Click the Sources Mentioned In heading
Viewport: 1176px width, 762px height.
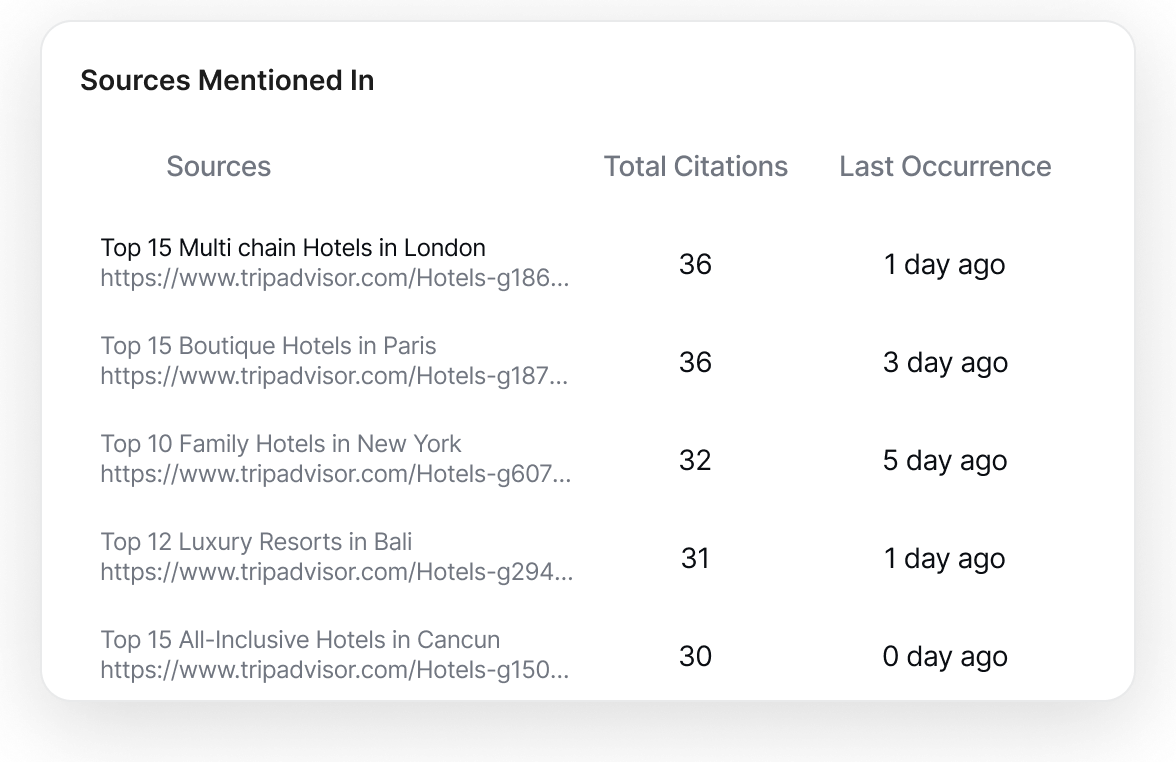[x=227, y=80]
